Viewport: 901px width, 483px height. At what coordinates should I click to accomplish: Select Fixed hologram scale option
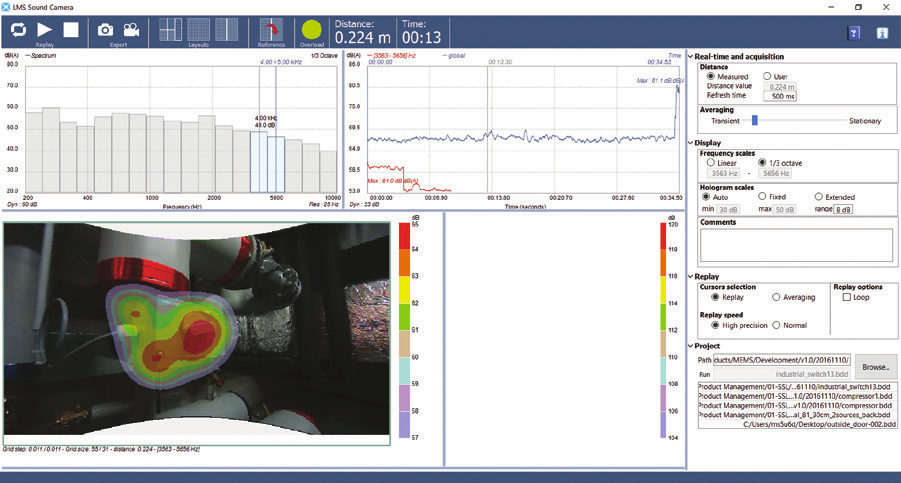pyautogui.click(x=763, y=197)
